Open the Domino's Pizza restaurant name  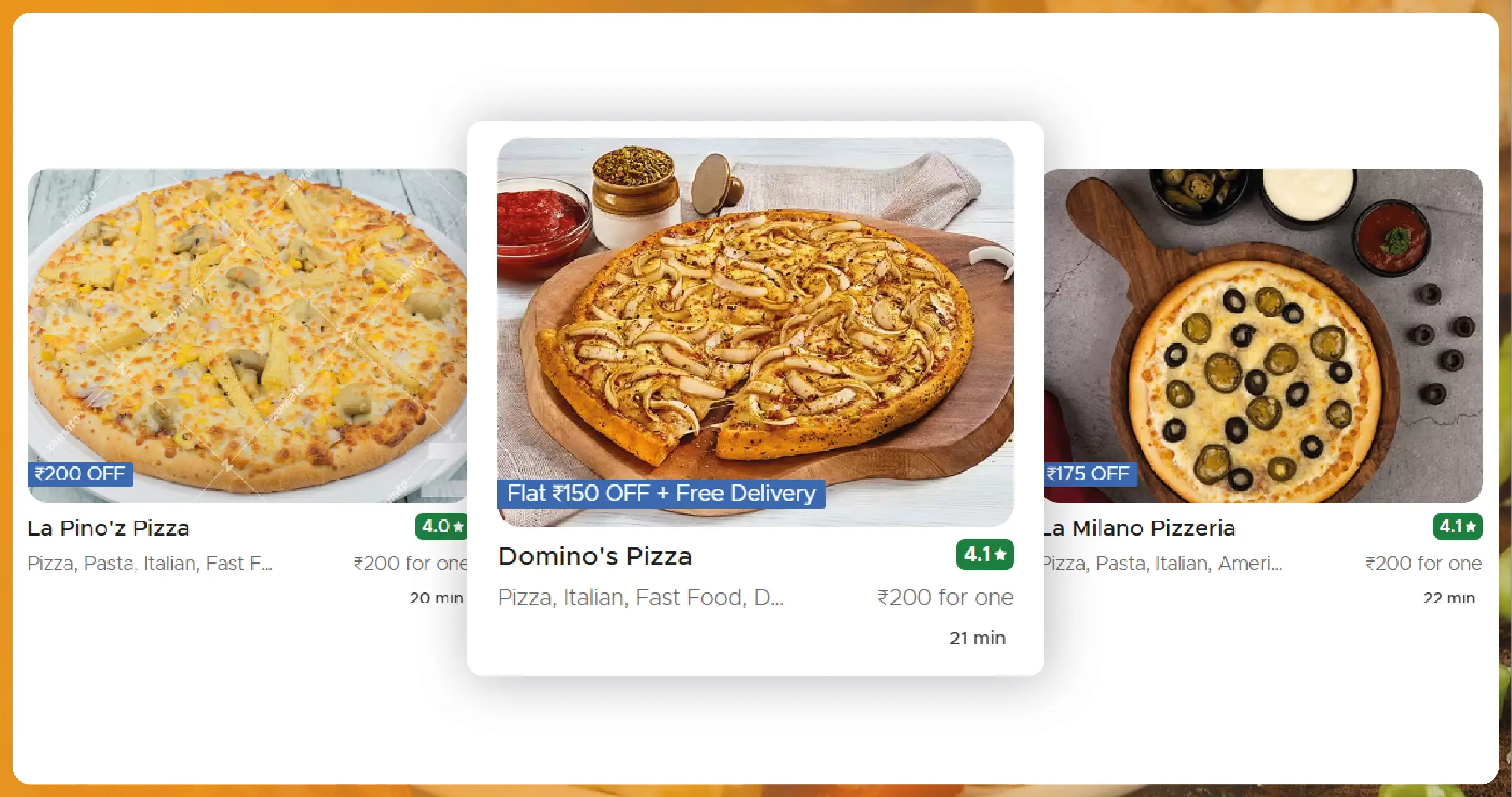[x=595, y=556]
